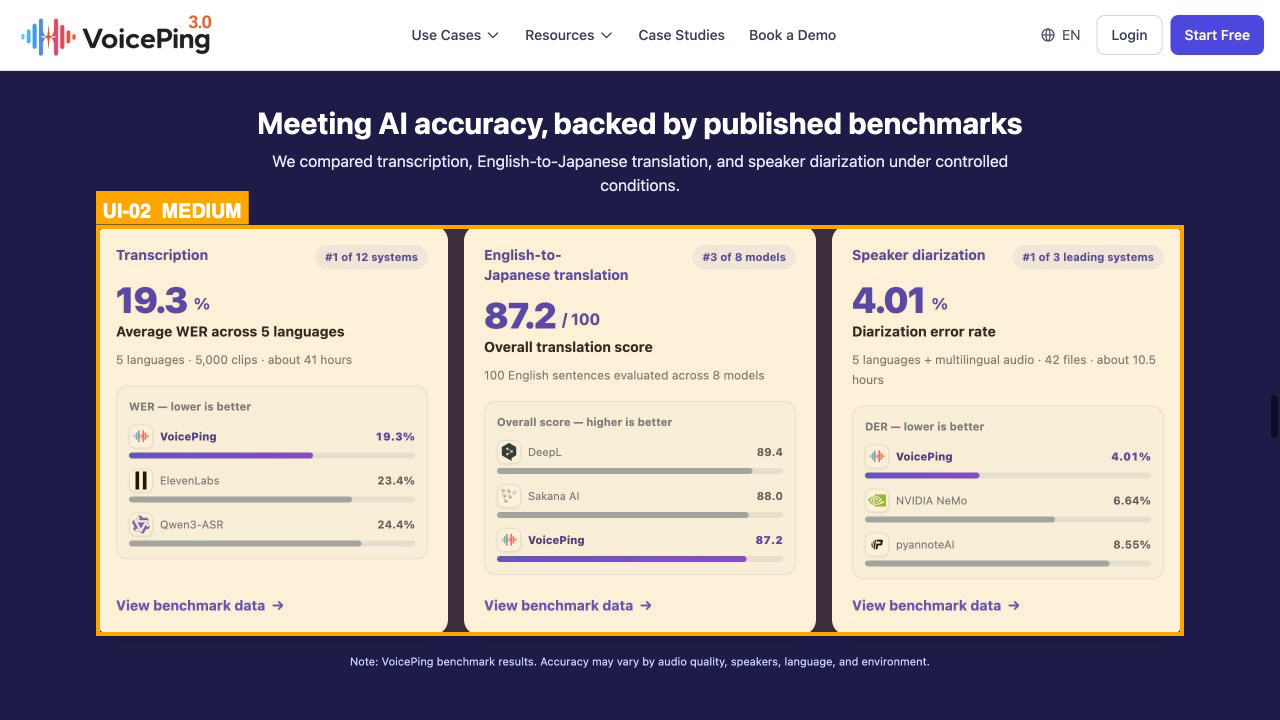Screen dimensions: 1280x720
Task: Click VoicePing 87.2 score bar
Action: click(x=640, y=558)
